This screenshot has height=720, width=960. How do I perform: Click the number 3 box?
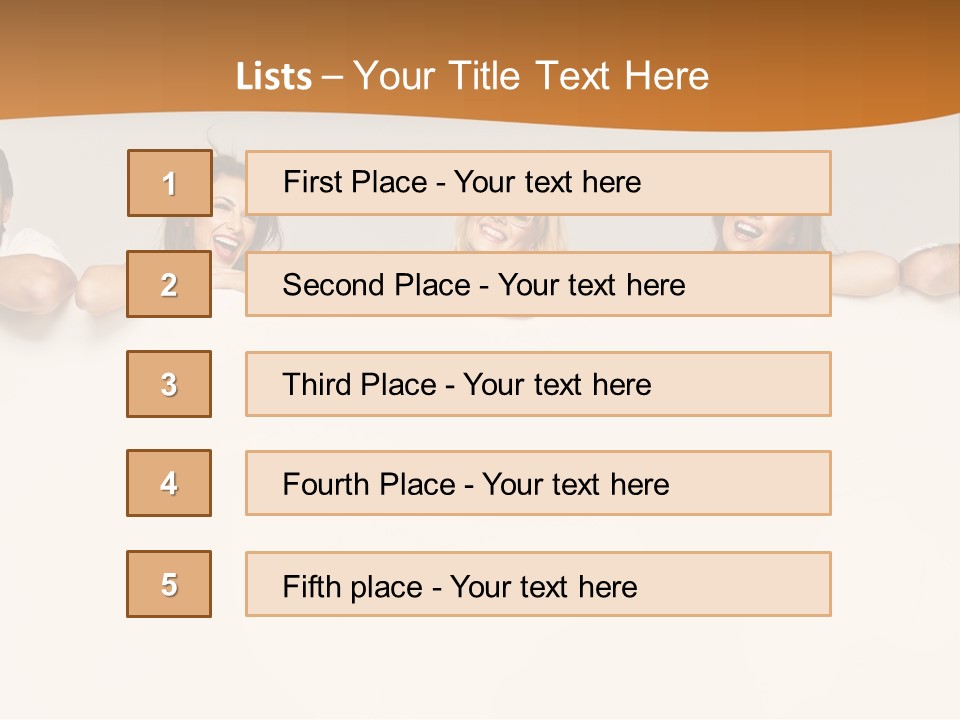coord(169,384)
